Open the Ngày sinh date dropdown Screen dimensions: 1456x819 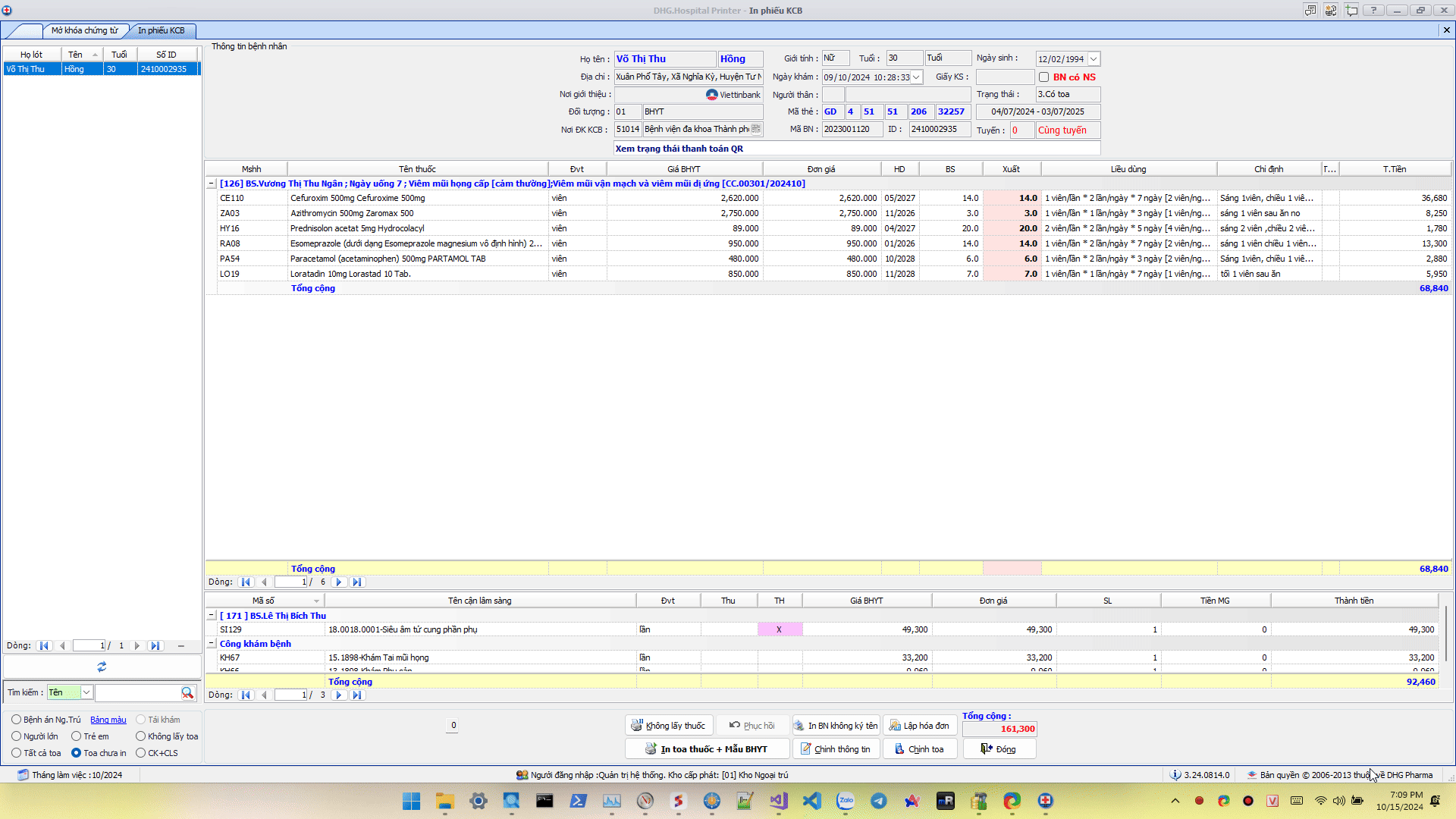click(x=1094, y=59)
